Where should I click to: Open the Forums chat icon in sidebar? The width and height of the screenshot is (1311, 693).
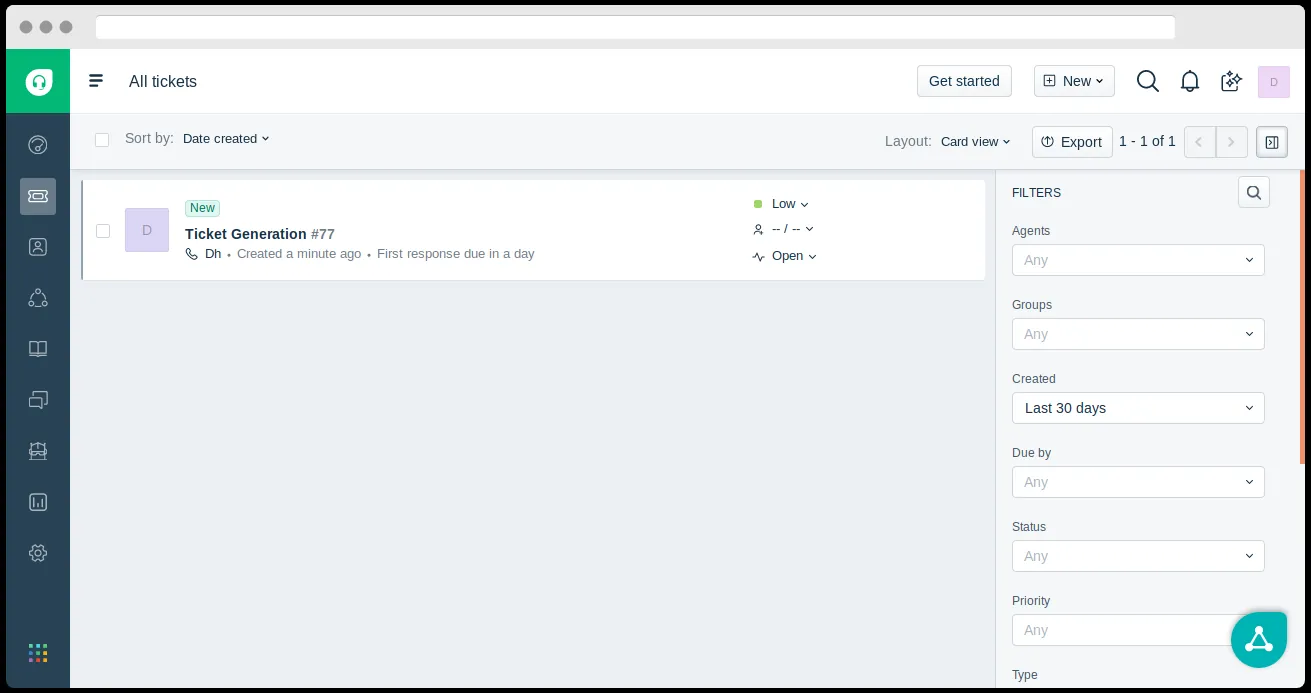38,400
